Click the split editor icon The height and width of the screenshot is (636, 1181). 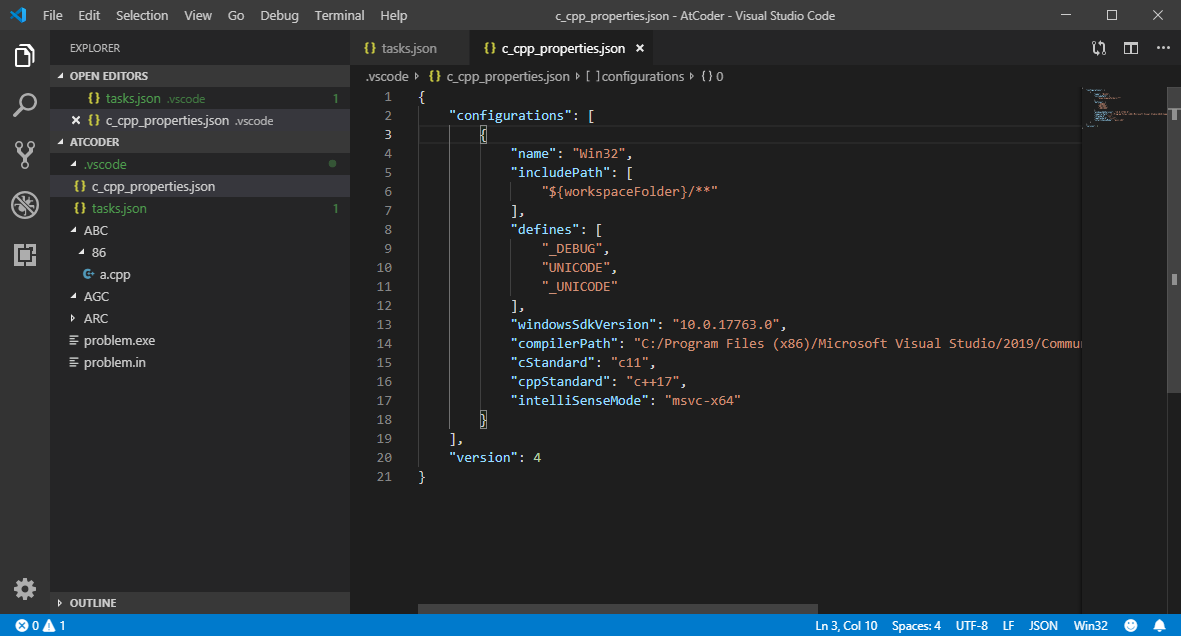point(1131,48)
